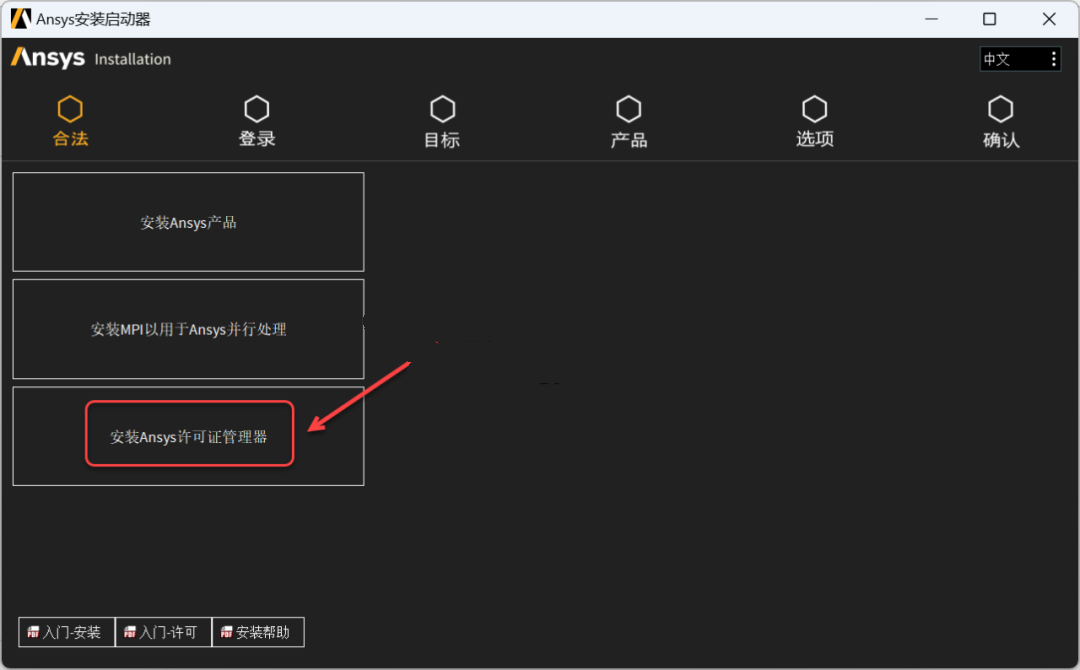Close the Ansys安装启动器 window
Viewport: 1080px width, 670px height.
pos(1049,19)
